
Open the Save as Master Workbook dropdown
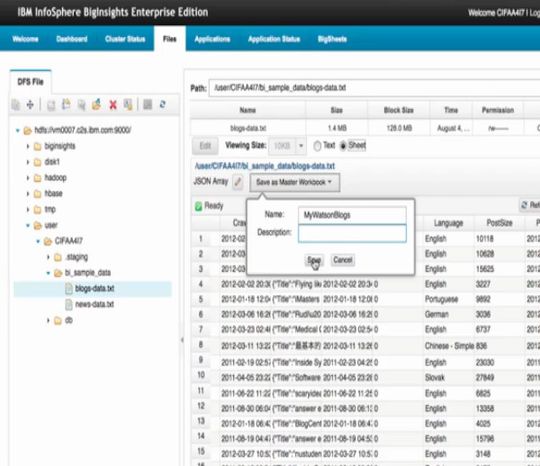pos(295,182)
